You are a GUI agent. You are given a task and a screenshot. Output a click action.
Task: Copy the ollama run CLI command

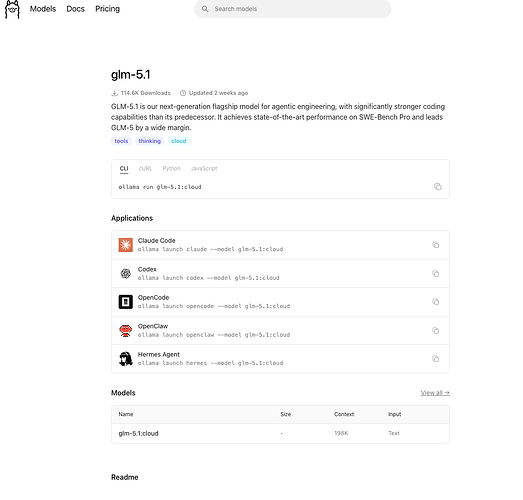click(437, 187)
